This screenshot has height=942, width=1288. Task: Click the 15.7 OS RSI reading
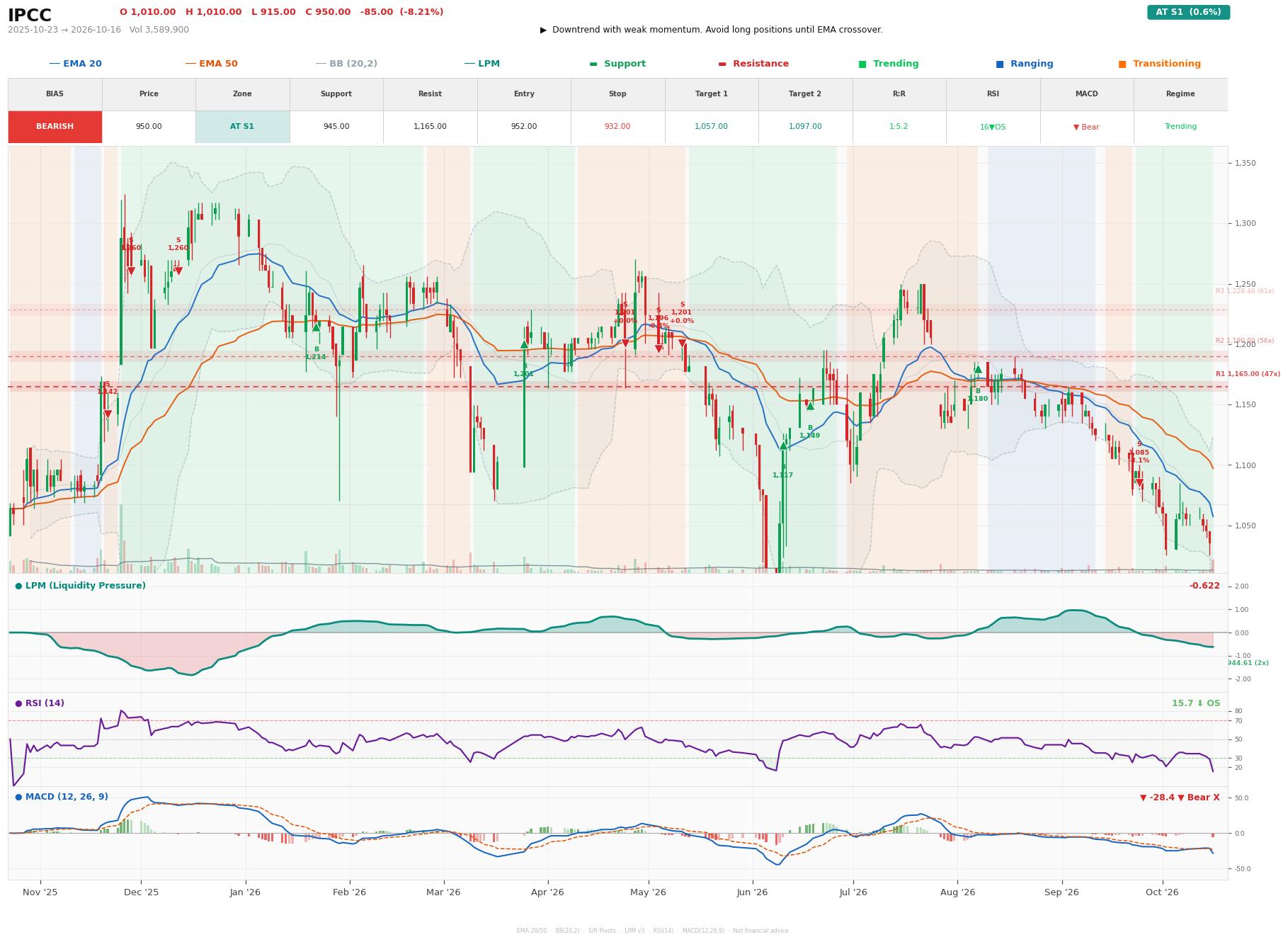1196,703
